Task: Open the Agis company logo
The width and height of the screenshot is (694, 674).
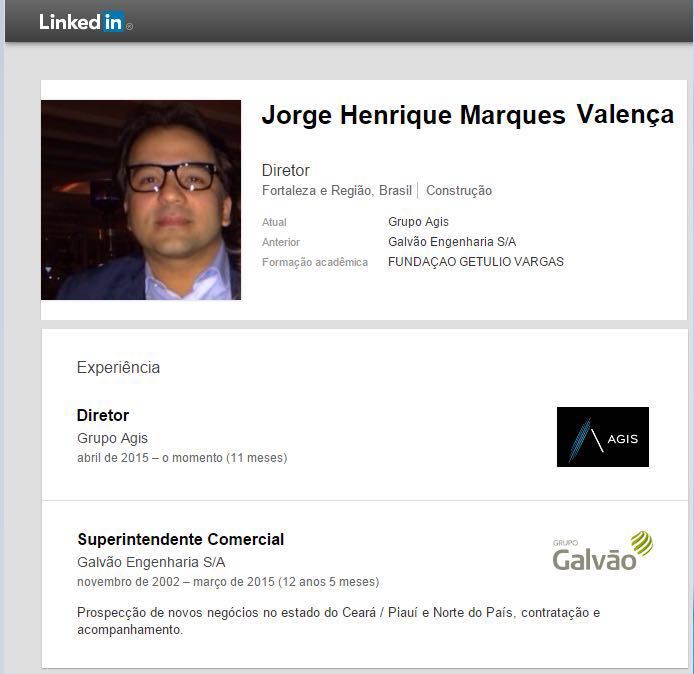Action: point(603,437)
